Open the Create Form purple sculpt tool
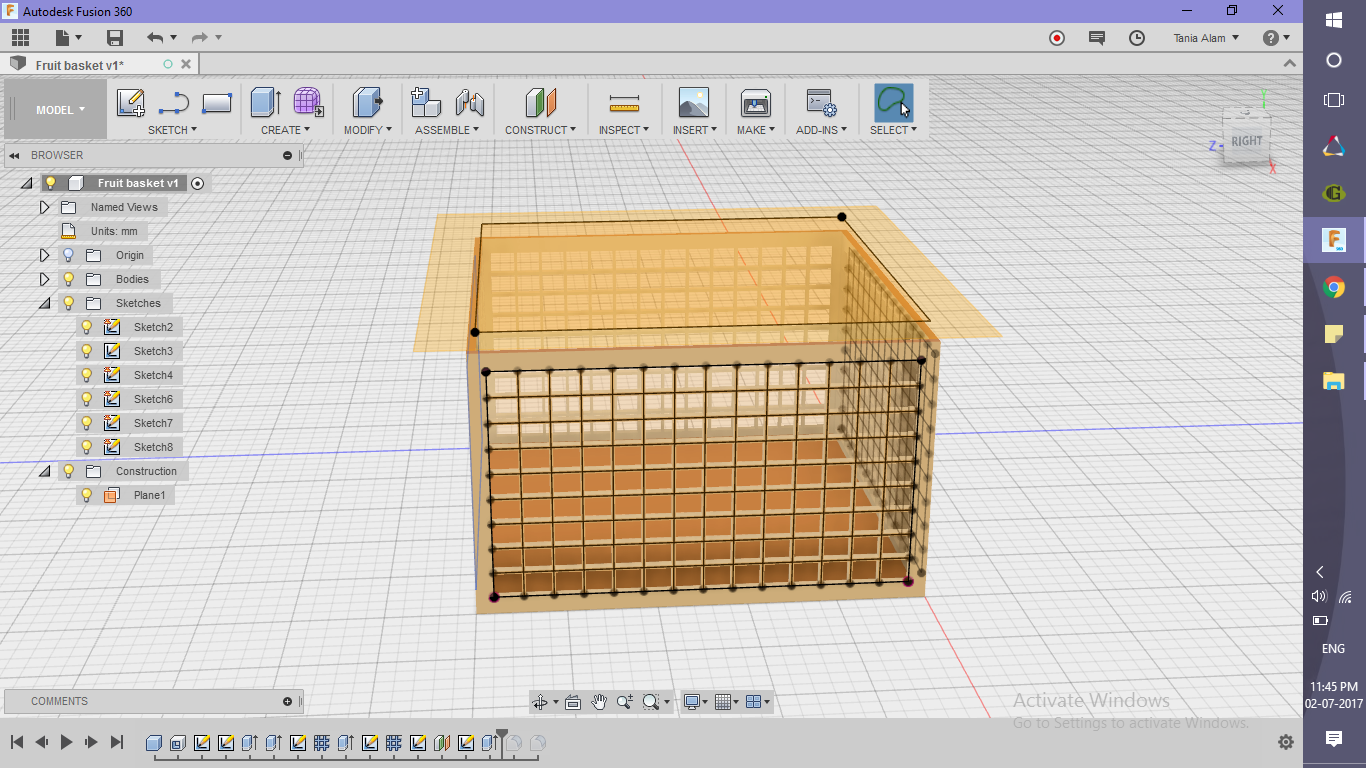This screenshot has width=1366, height=768. coord(308,102)
